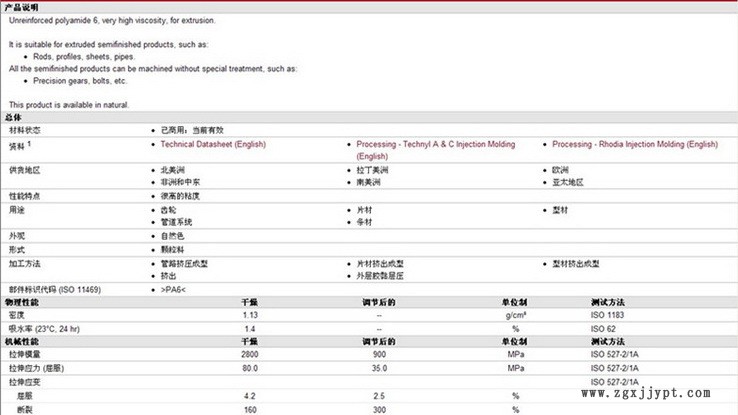The height and width of the screenshot is (415, 738).
Task: Click the break strain conditioned value 300
Action: pyautogui.click(x=379, y=409)
